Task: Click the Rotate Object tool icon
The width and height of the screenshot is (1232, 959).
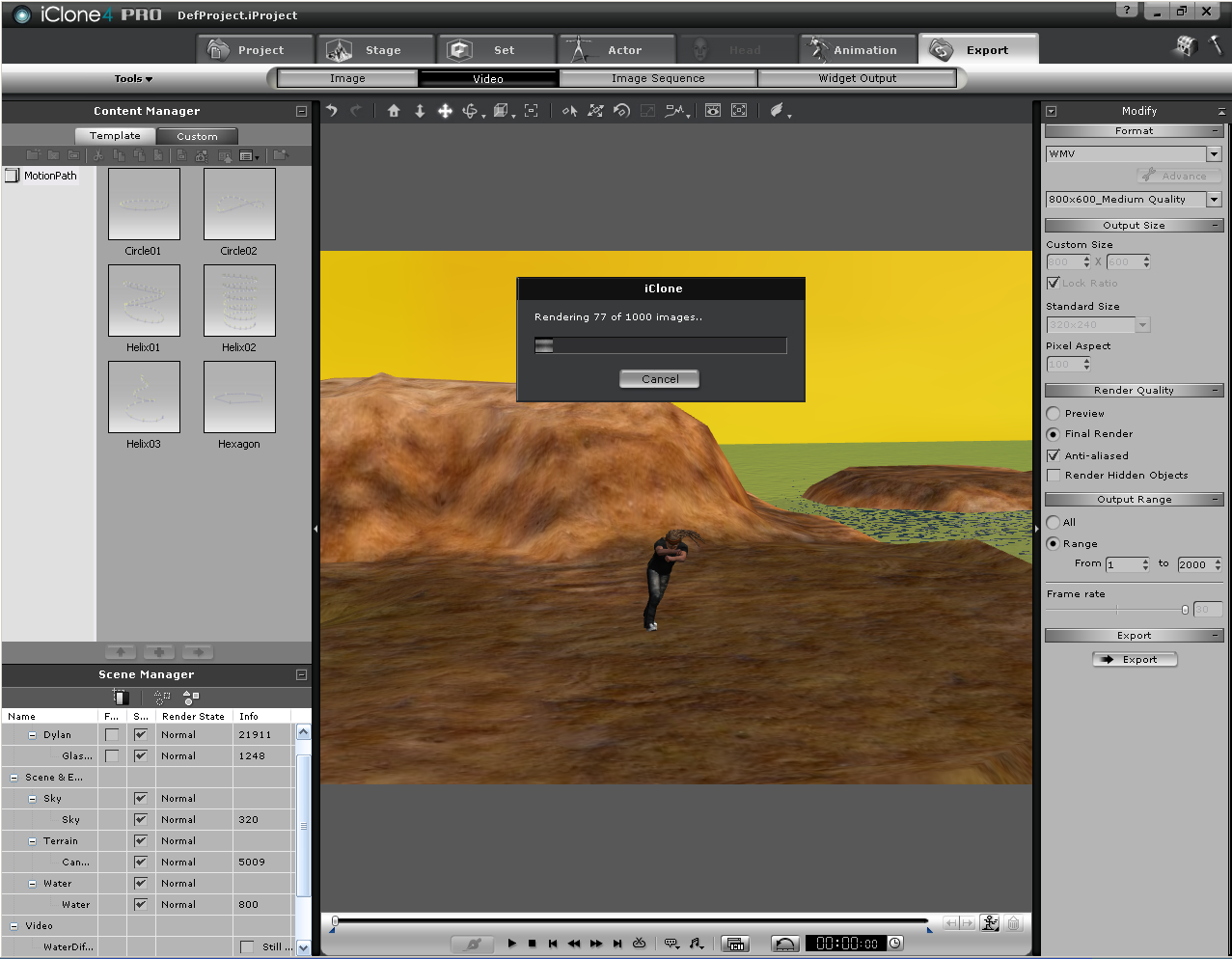Action: pyautogui.click(x=621, y=111)
